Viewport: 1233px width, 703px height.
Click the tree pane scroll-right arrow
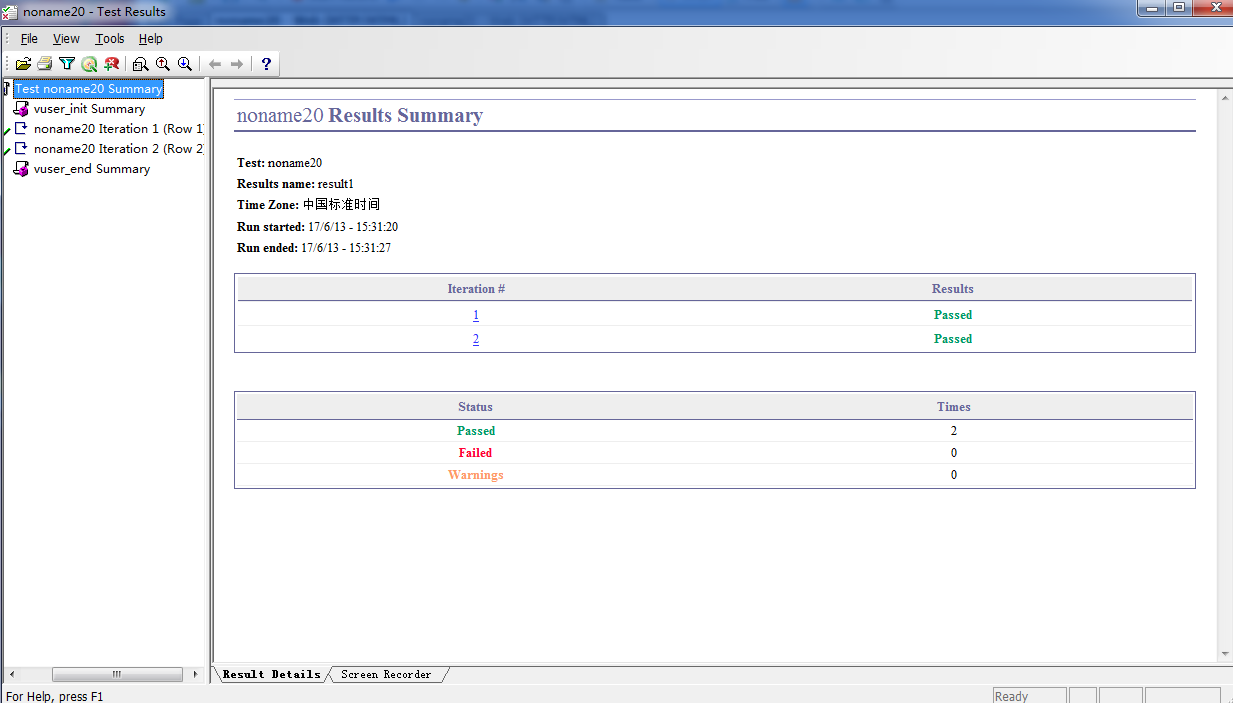195,674
